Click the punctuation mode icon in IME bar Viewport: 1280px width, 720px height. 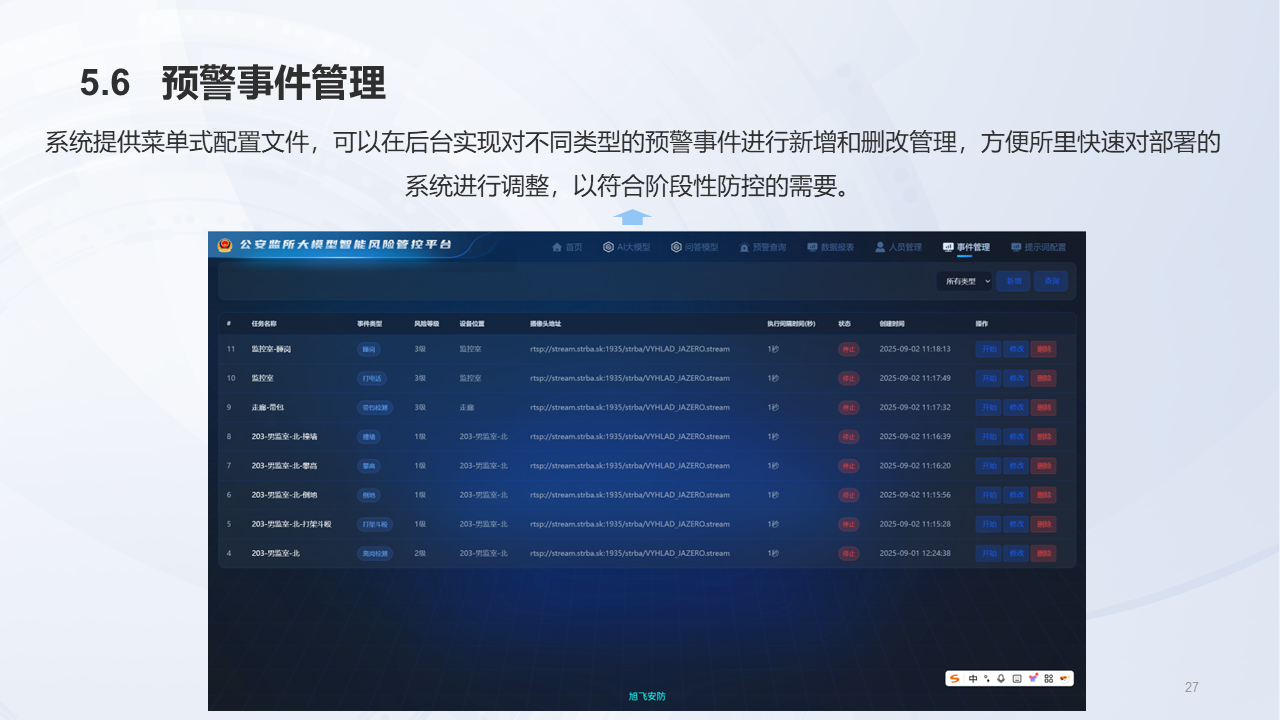click(987, 678)
